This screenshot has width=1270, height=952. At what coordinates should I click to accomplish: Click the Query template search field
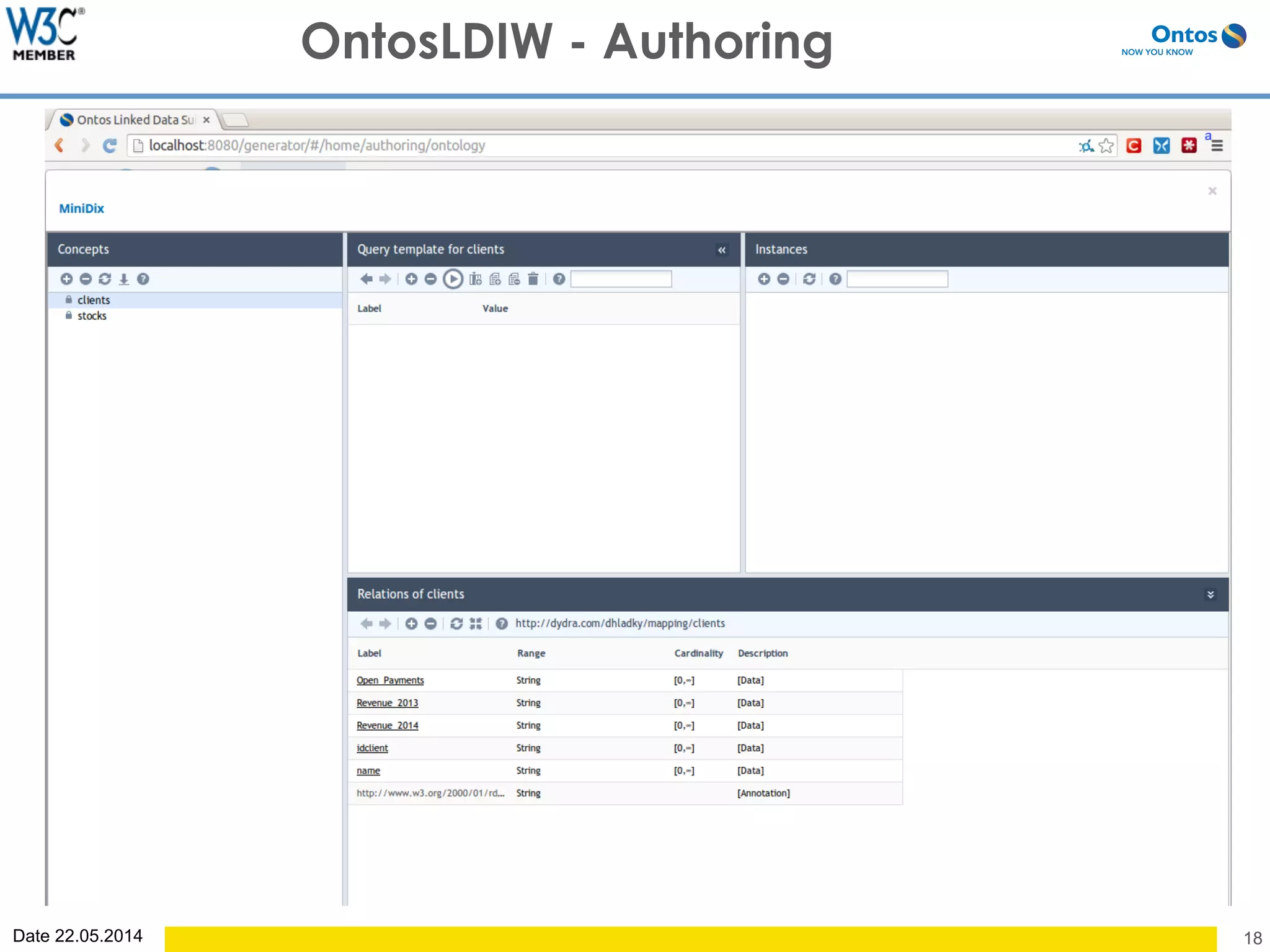click(x=621, y=279)
